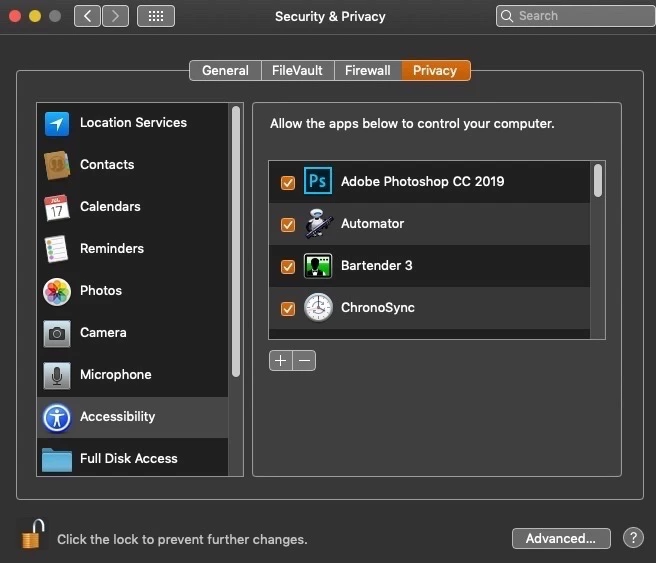Uncheck Adobe Photoshop CC 2019 checkbox
The width and height of the screenshot is (656, 563).
coord(288,183)
